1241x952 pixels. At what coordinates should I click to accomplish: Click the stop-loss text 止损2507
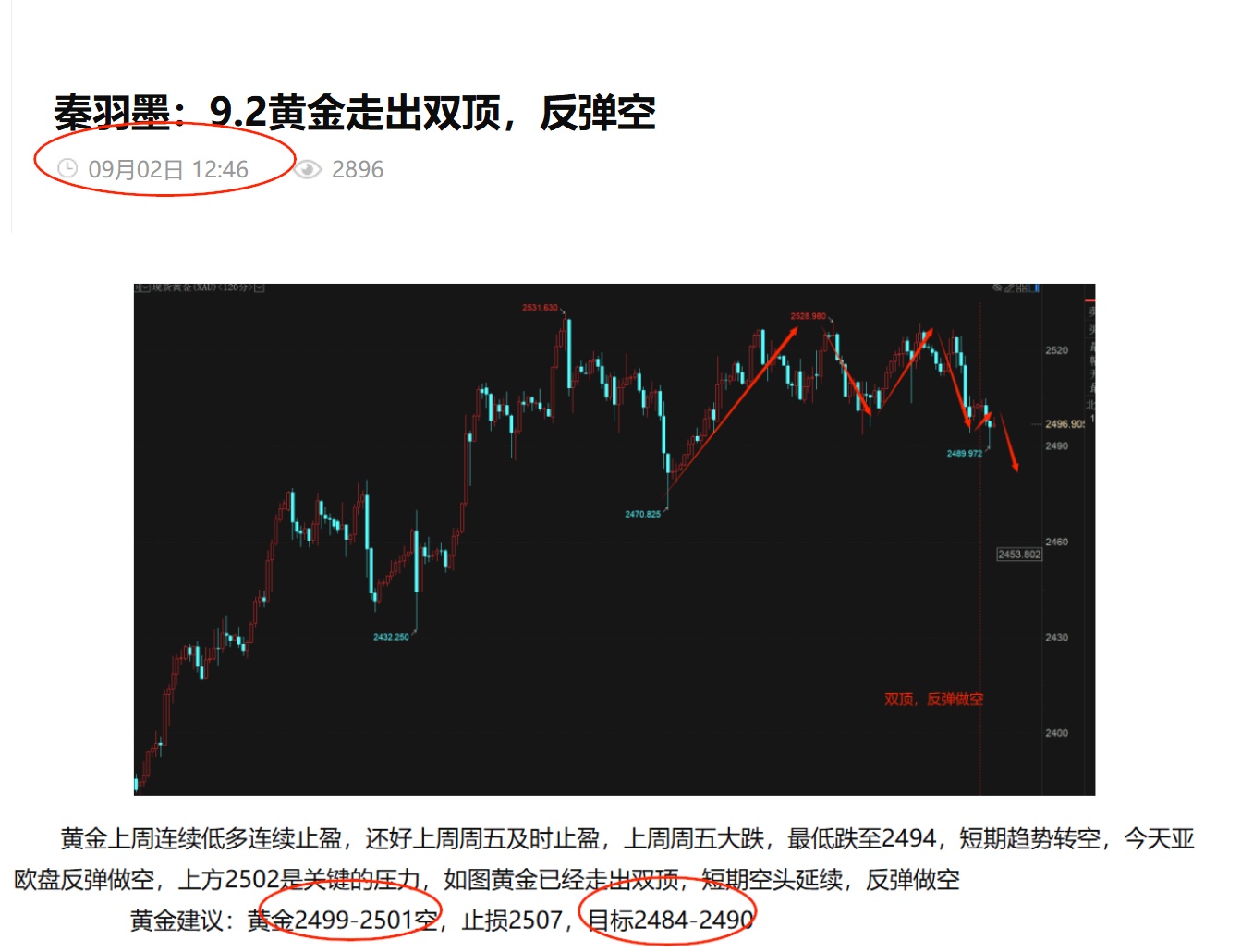coord(512,921)
